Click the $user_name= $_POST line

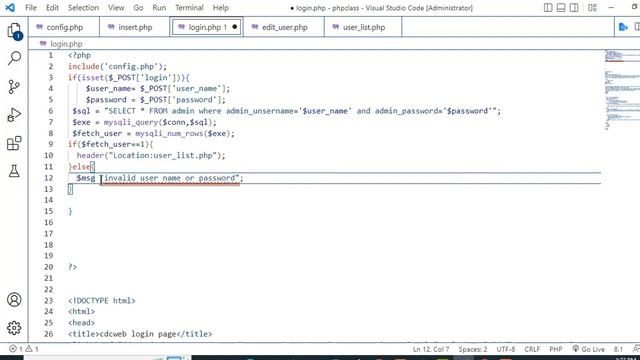158,89
